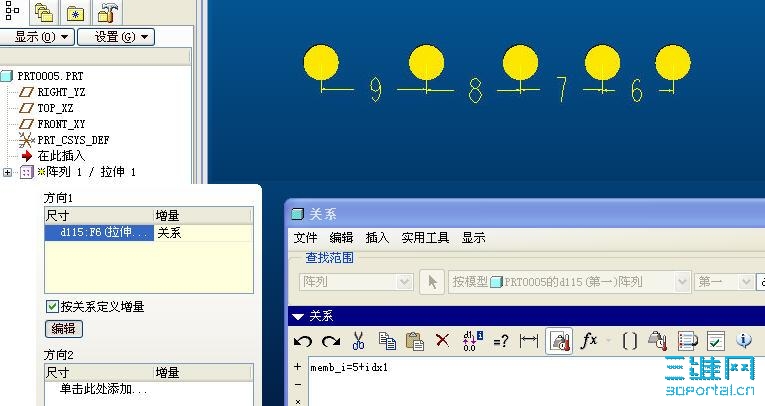The width and height of the screenshot is (765, 406).
Task: Click the 尺寸 column header in 方向1
Action: point(100,216)
